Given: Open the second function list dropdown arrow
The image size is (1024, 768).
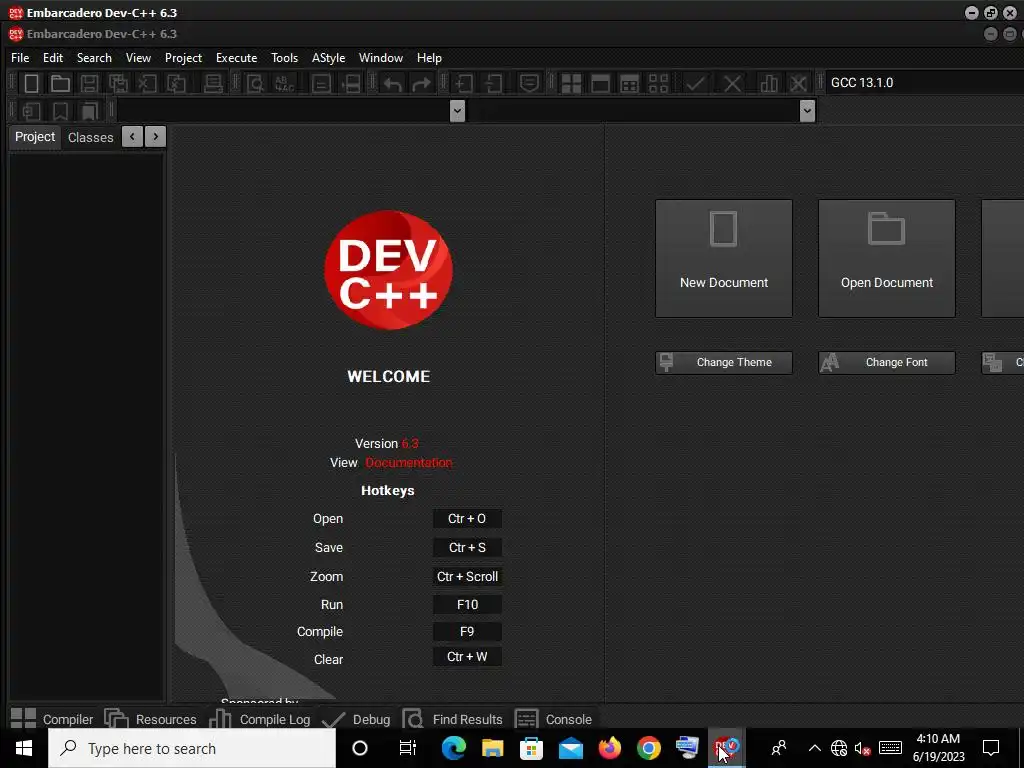Looking at the screenshot, I should [x=807, y=111].
